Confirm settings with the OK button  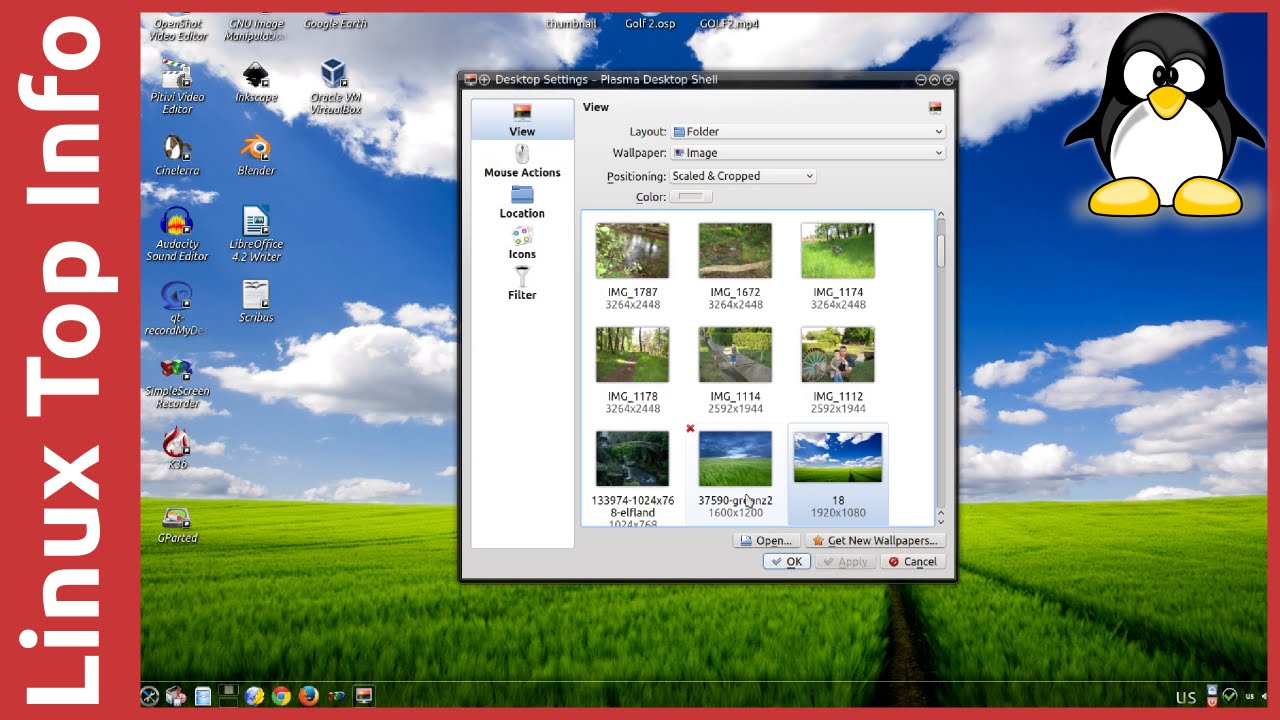786,562
